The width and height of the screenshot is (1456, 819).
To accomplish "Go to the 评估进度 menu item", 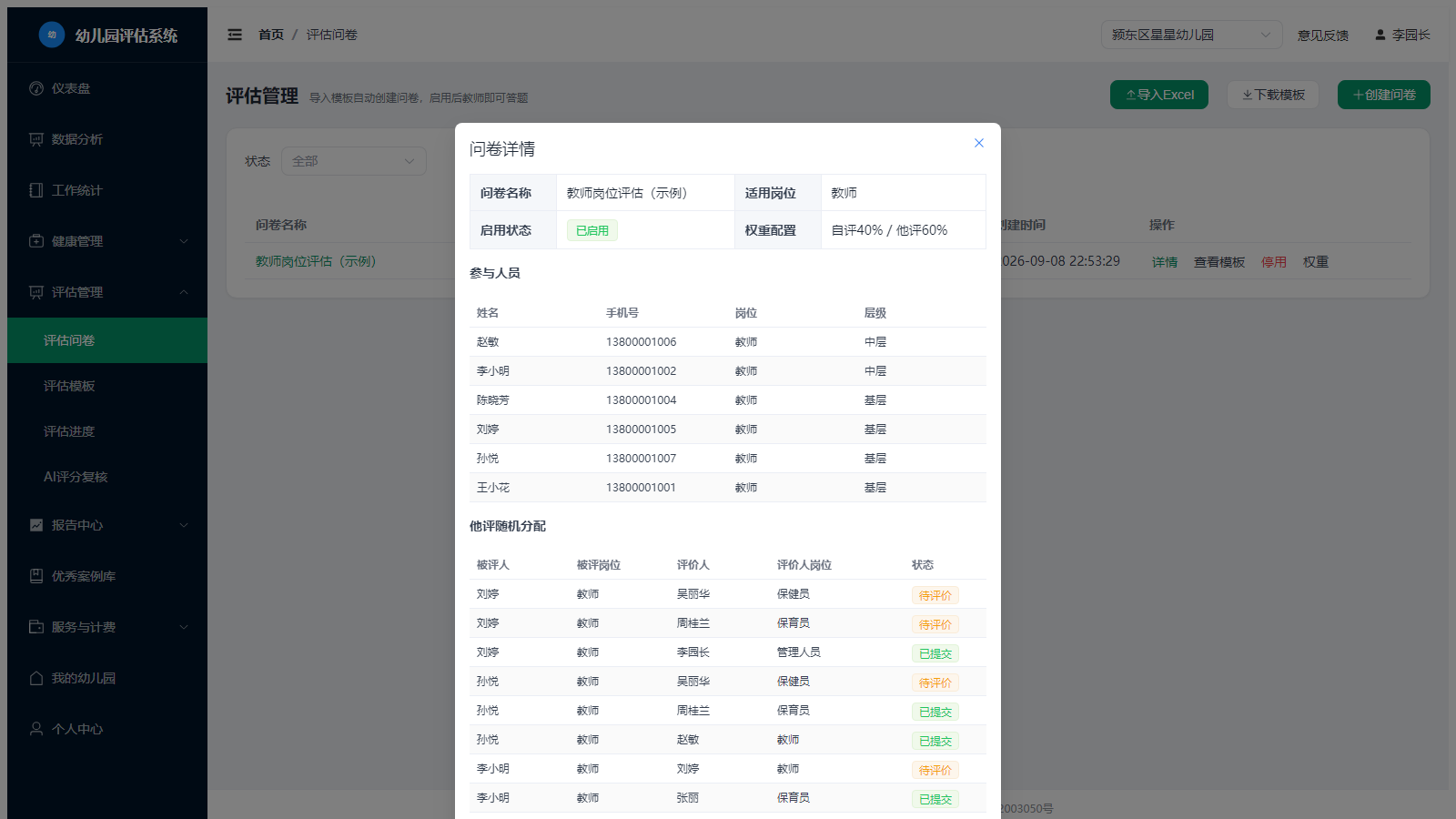I will tap(107, 431).
